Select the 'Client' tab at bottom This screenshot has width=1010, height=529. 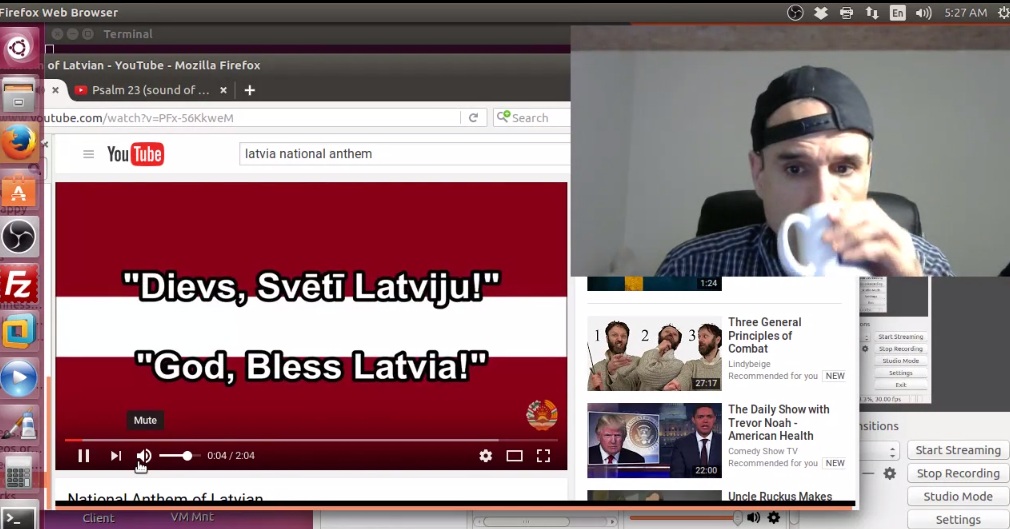click(98, 517)
